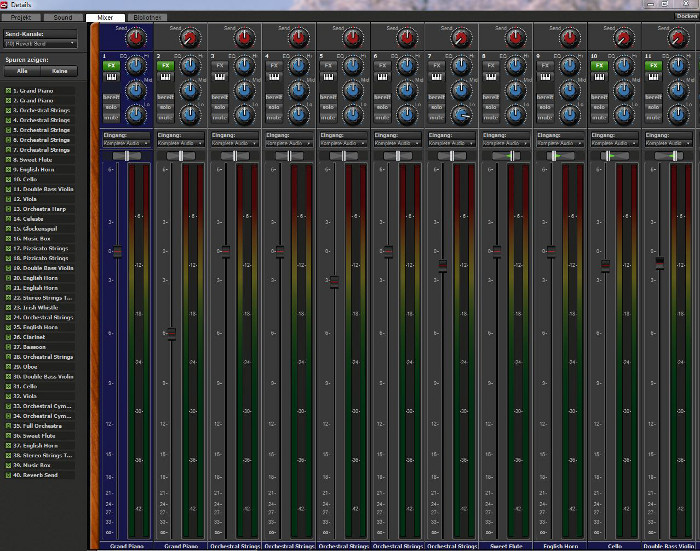This screenshot has height=551, width=700.
Task: Toggle the FX button on channel 2
Action: click(165, 65)
